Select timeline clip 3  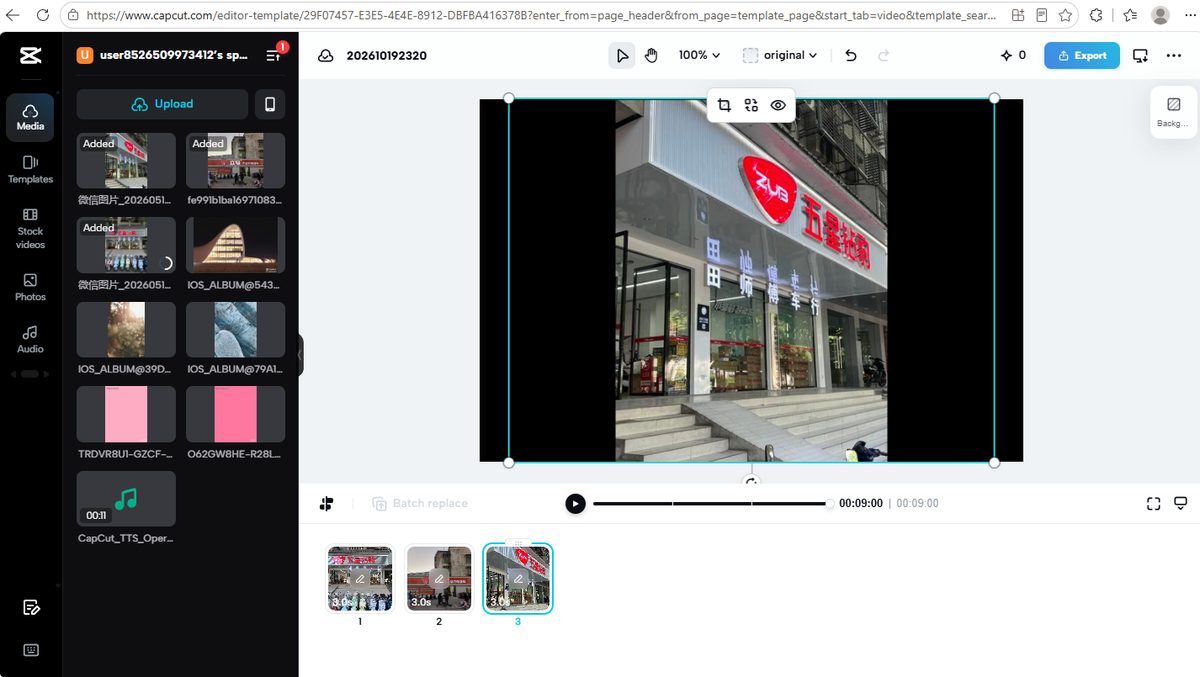point(518,578)
